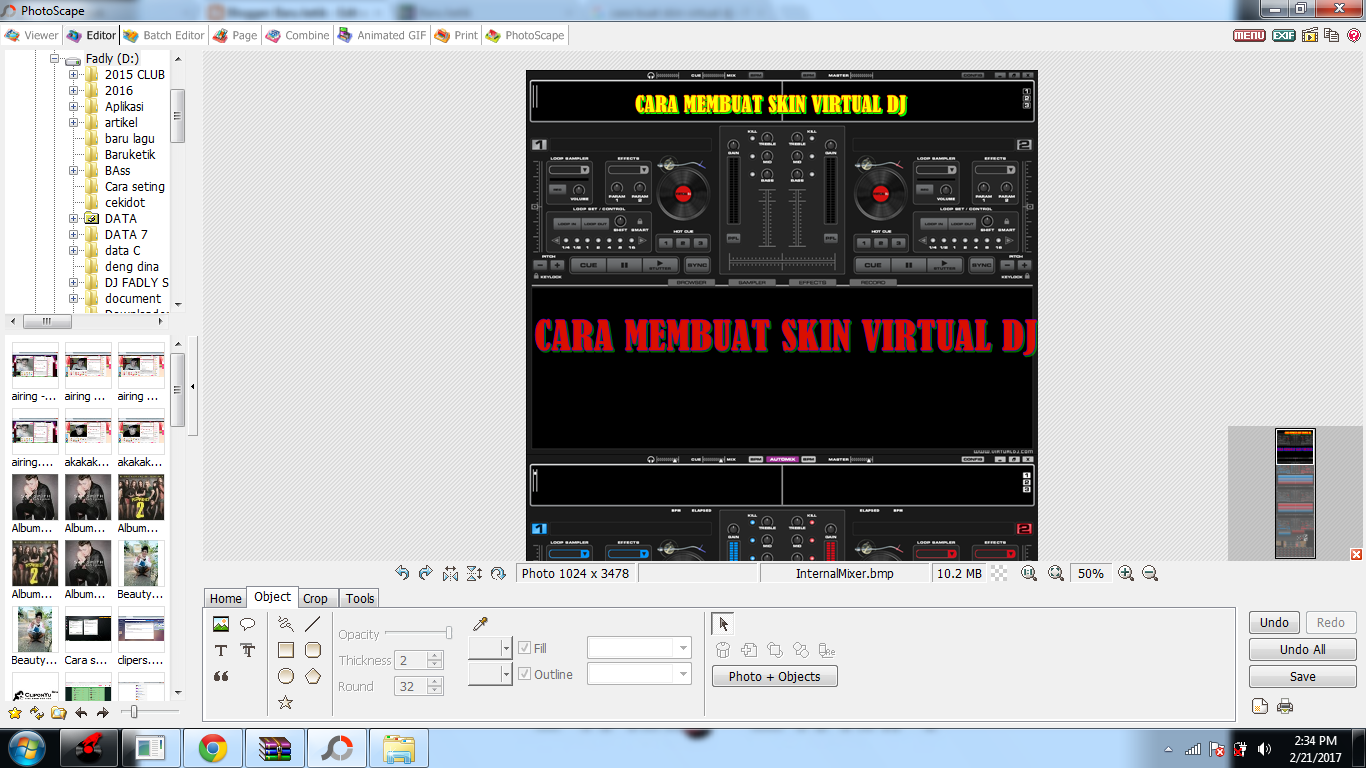Select the Rectangle shape tool
The height and width of the screenshot is (768, 1366).
(286, 650)
